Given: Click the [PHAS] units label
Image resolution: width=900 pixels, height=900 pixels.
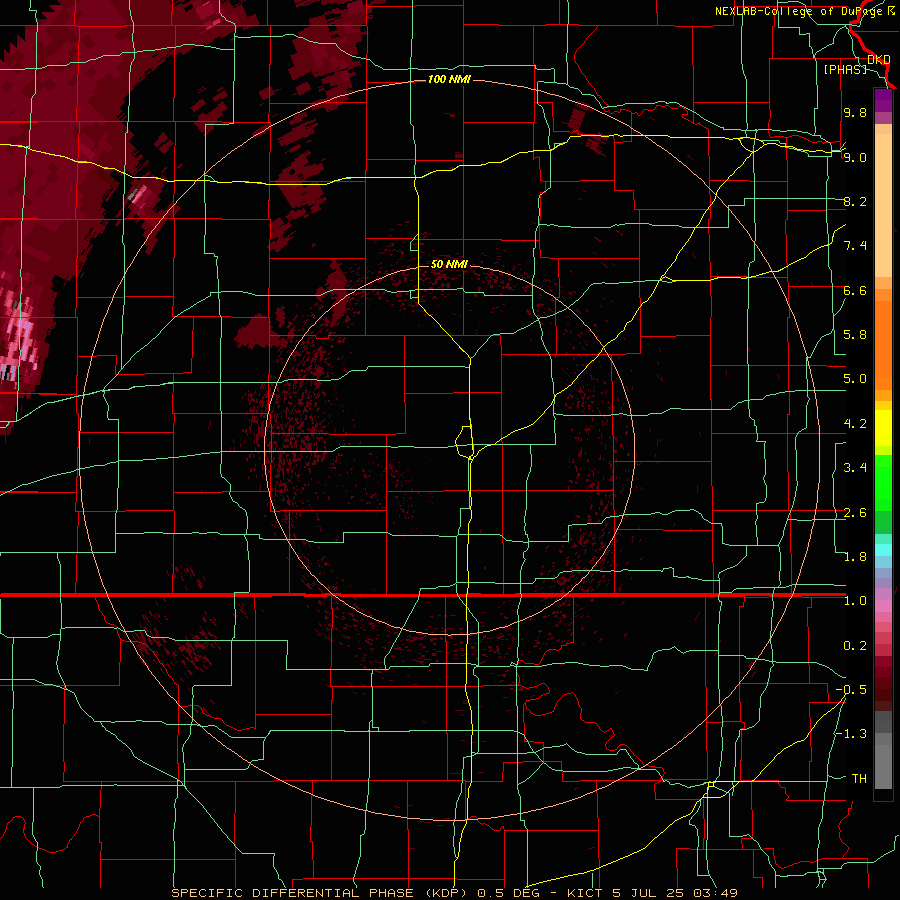Looking at the screenshot, I should click(845, 69).
